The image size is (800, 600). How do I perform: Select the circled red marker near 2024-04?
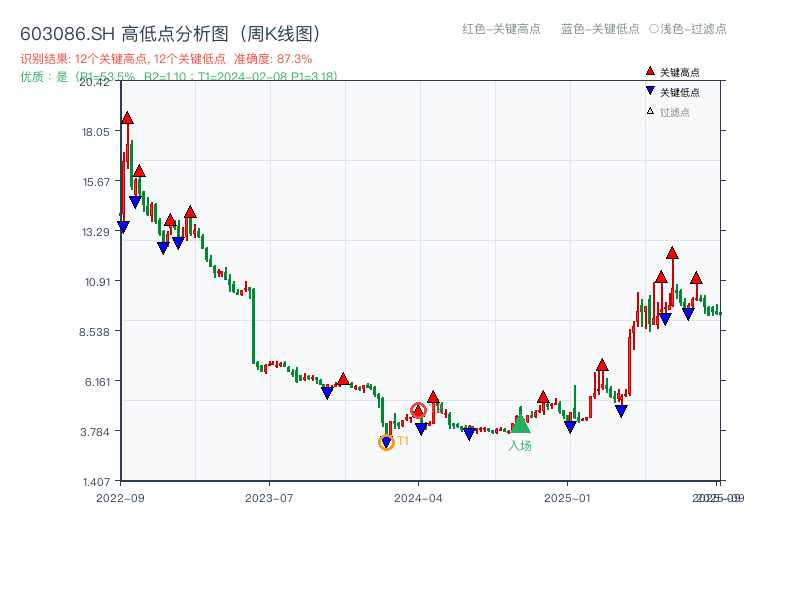[419, 410]
